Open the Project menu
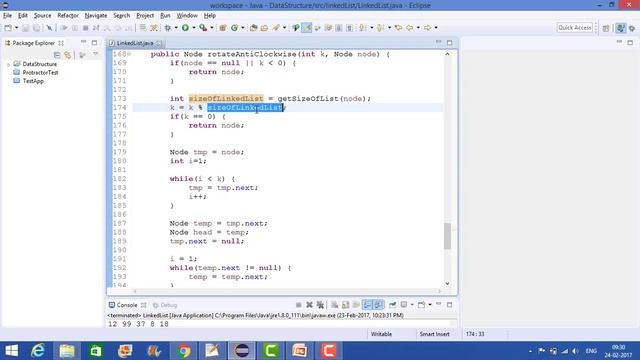This screenshot has width=640, height=360. coord(145,16)
